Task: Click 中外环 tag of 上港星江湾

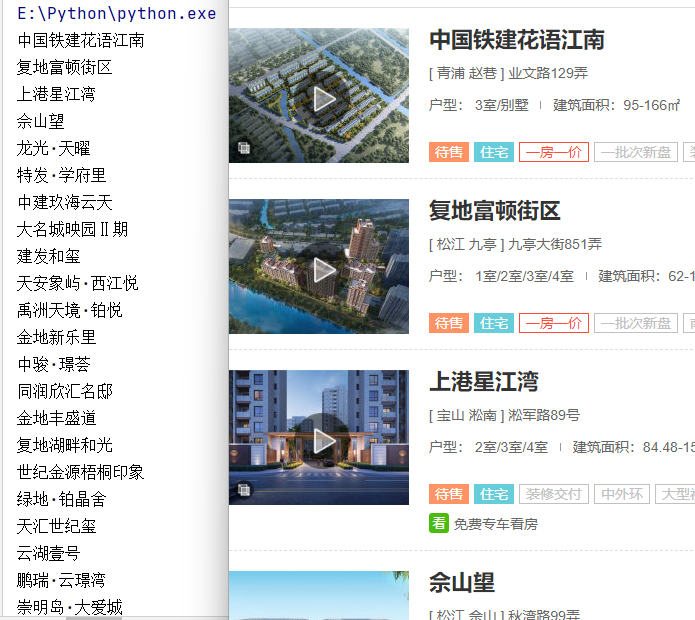Action: pyautogui.click(x=622, y=494)
